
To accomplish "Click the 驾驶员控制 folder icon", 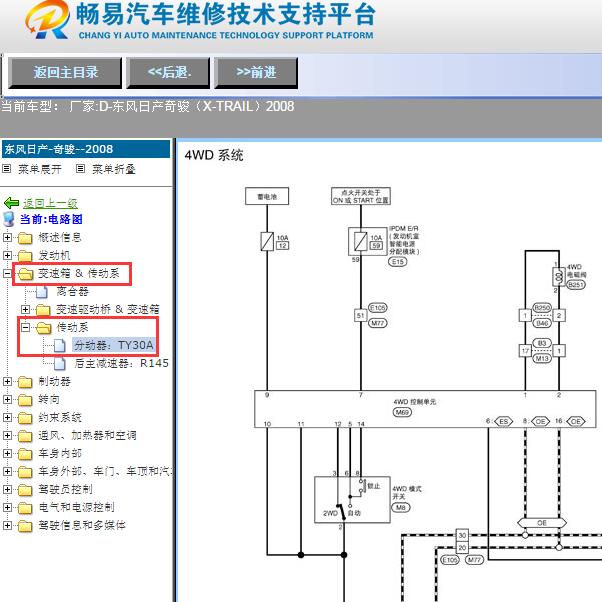I will coord(25,490).
